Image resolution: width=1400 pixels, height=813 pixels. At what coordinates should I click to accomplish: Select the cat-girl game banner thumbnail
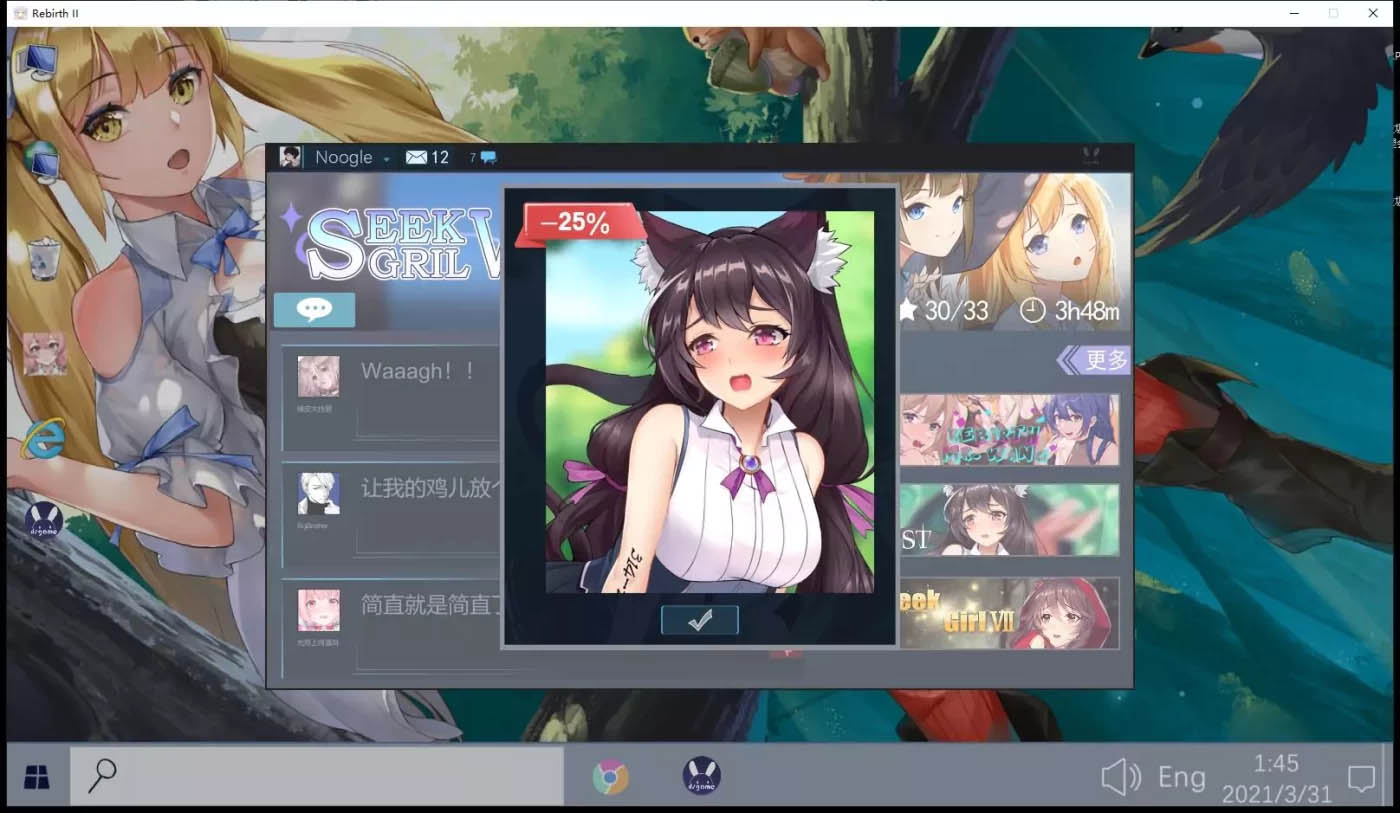click(x=1009, y=520)
